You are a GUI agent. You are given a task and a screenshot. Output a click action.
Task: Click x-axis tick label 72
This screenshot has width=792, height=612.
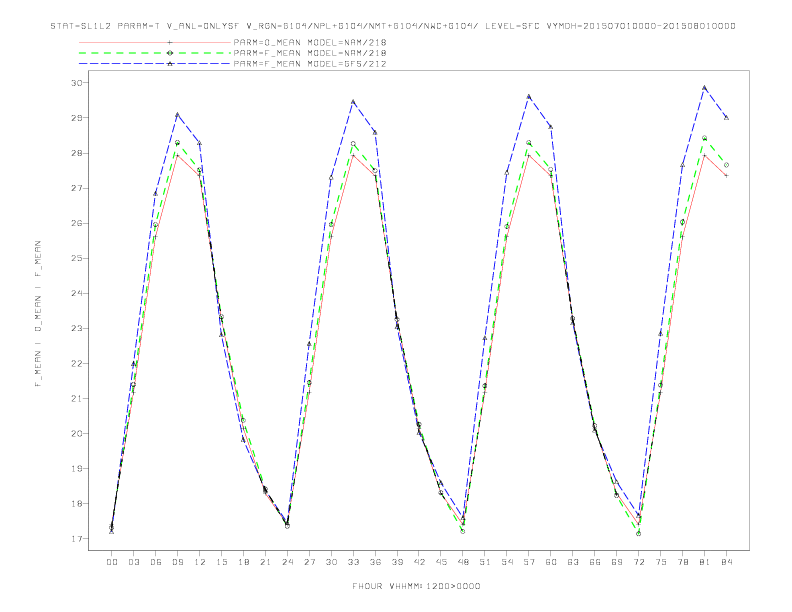[x=638, y=562]
